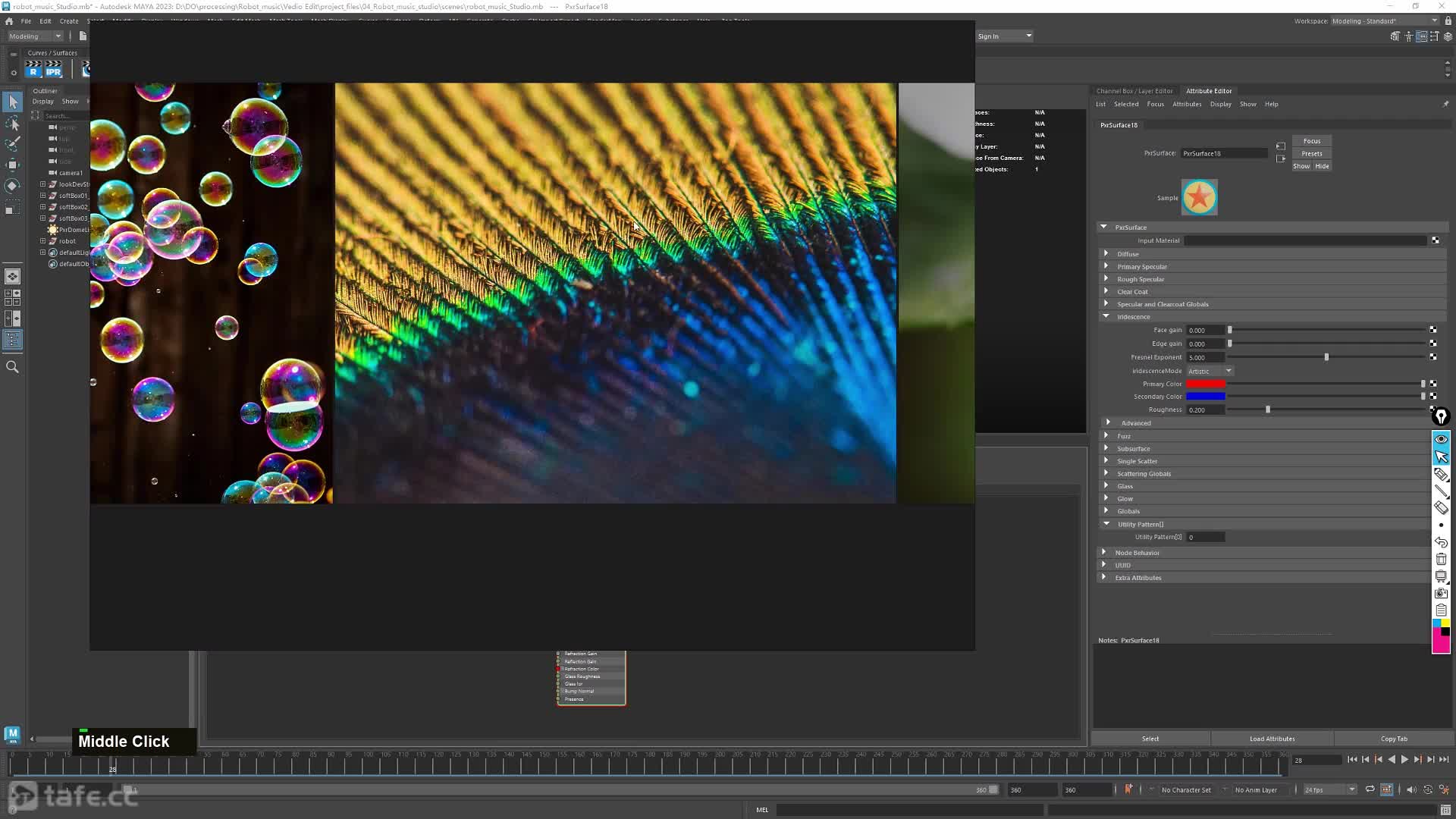The image size is (1456, 819).
Task: Expand the Clear Coat section
Action: [x=1106, y=291]
